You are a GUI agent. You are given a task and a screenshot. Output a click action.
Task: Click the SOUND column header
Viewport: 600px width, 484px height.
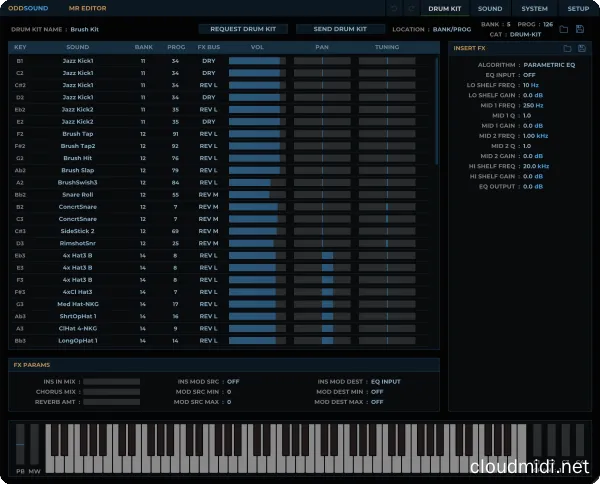[78, 47]
